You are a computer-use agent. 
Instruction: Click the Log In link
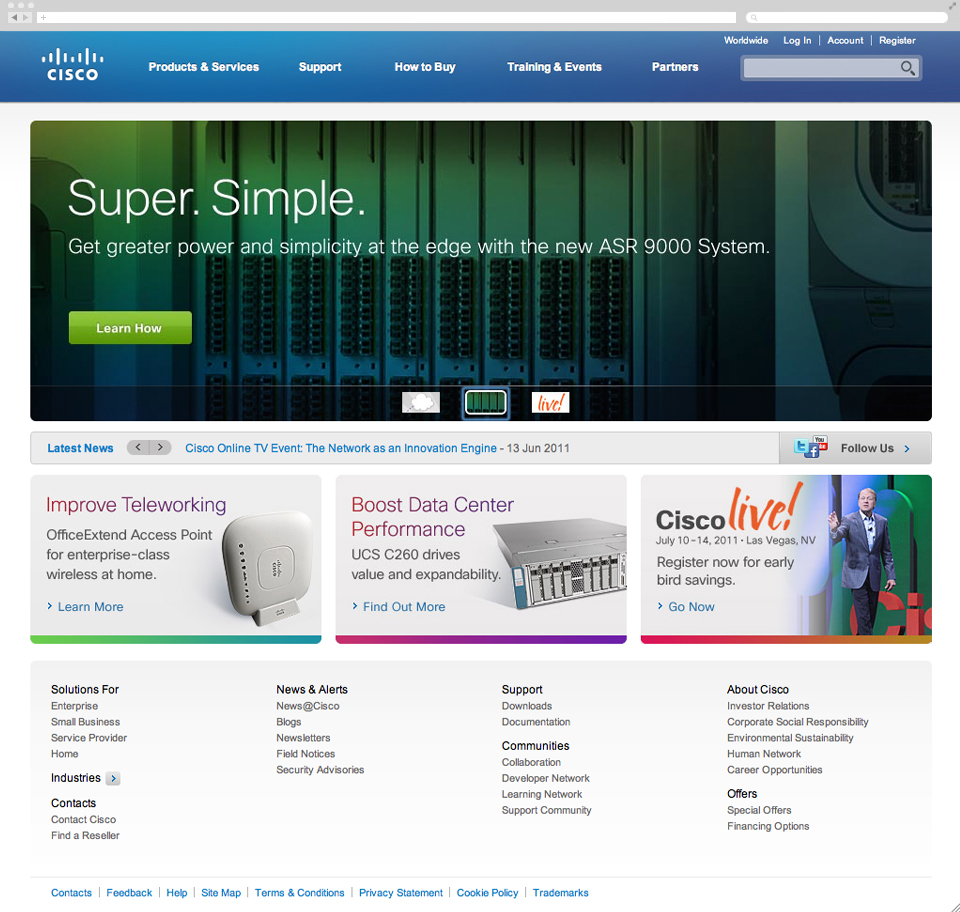797,40
